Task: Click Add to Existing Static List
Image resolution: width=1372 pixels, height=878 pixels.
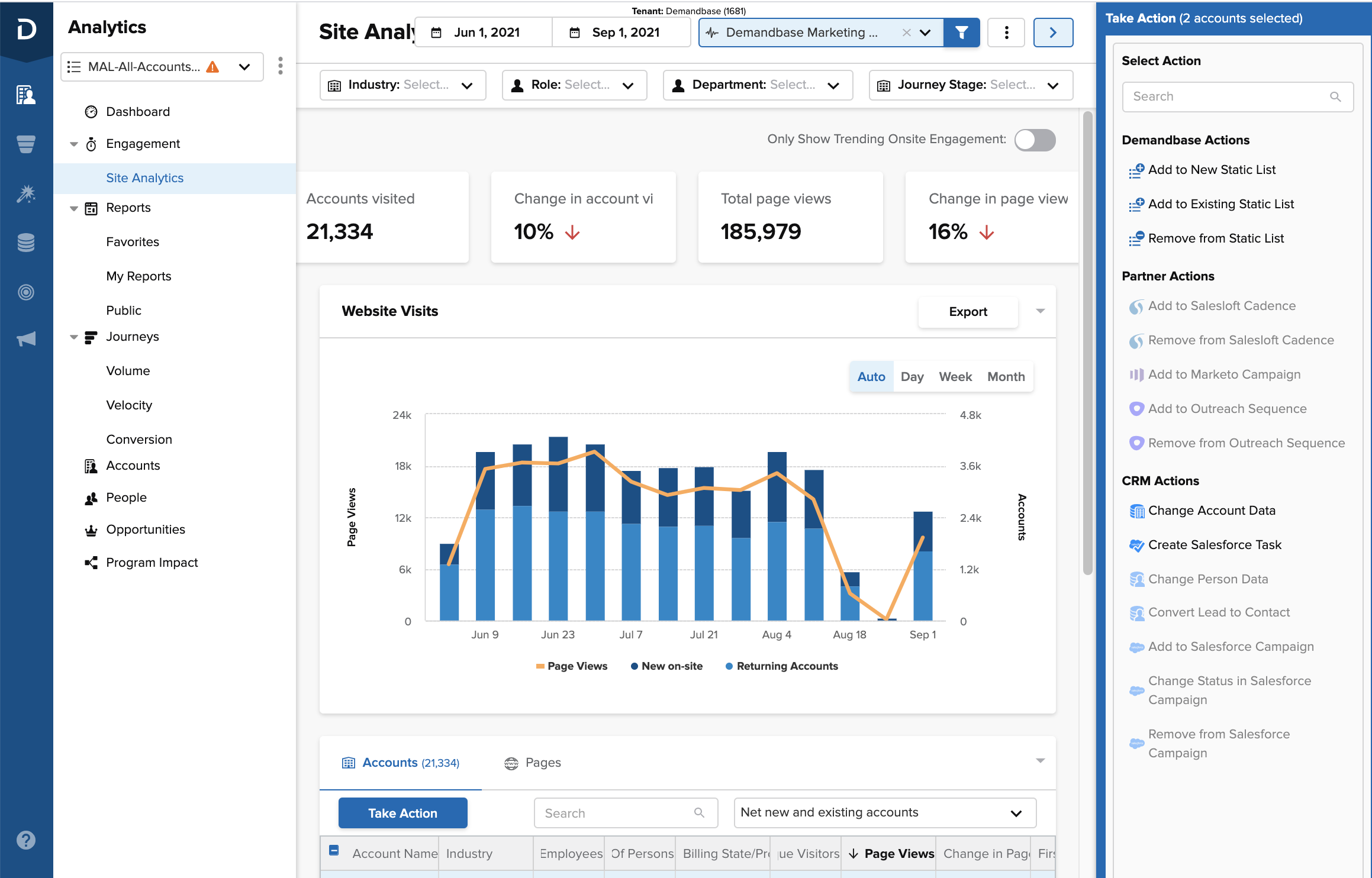Action: [1221, 204]
